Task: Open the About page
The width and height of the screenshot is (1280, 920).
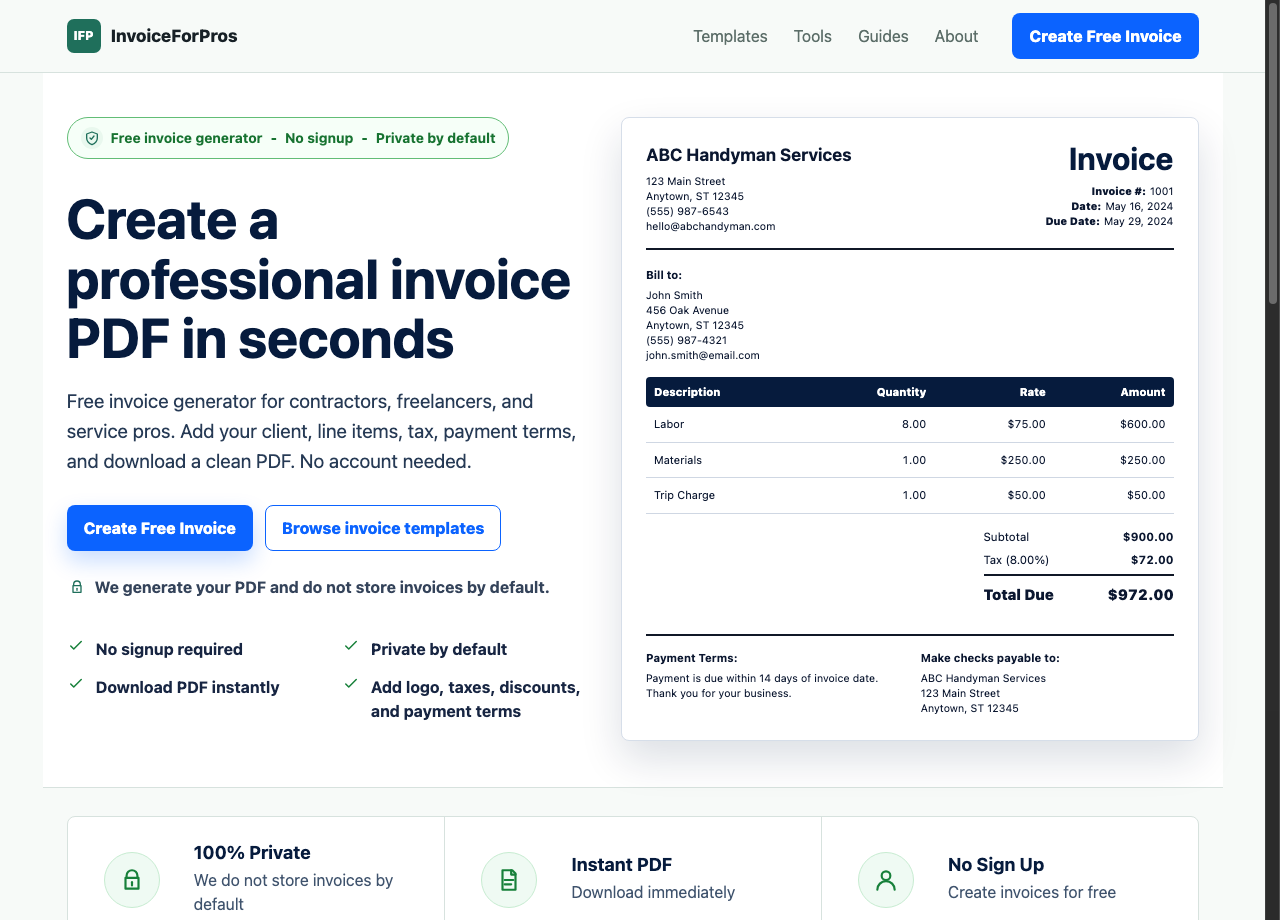Action: pos(956,36)
